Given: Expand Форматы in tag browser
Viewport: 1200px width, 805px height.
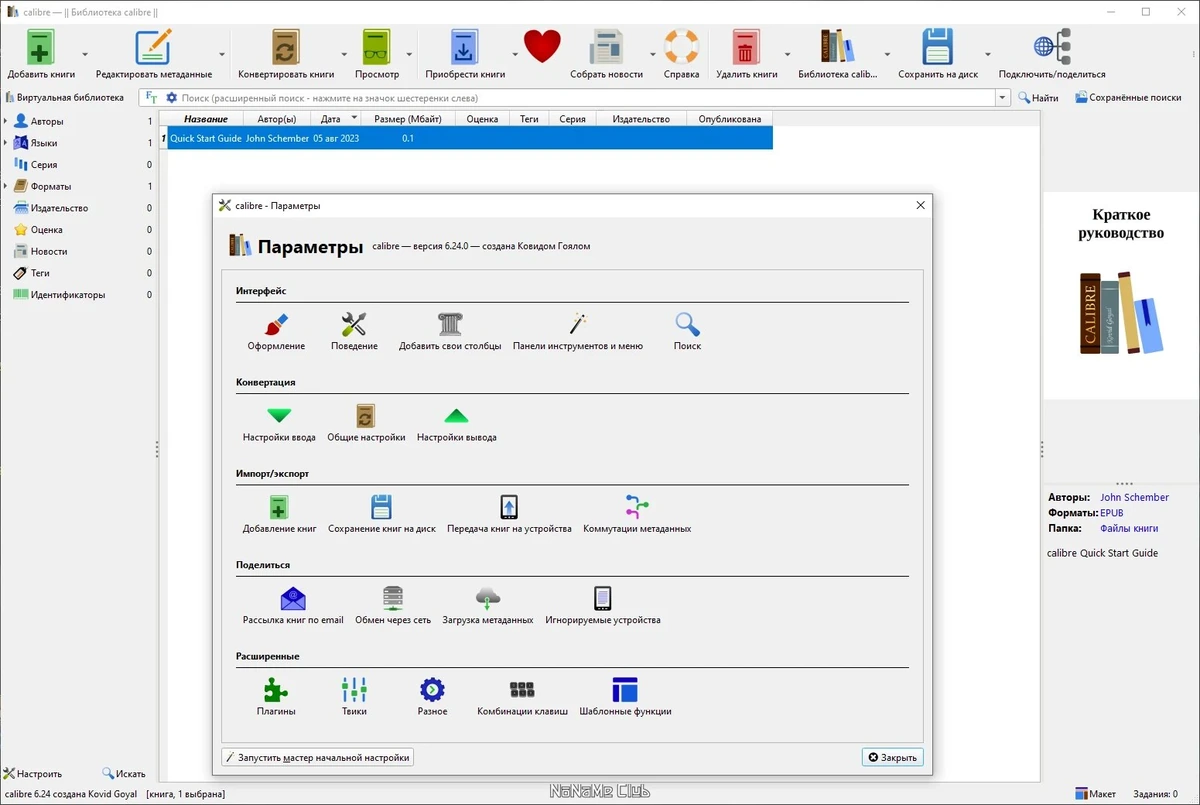Looking at the screenshot, I should (x=5, y=186).
